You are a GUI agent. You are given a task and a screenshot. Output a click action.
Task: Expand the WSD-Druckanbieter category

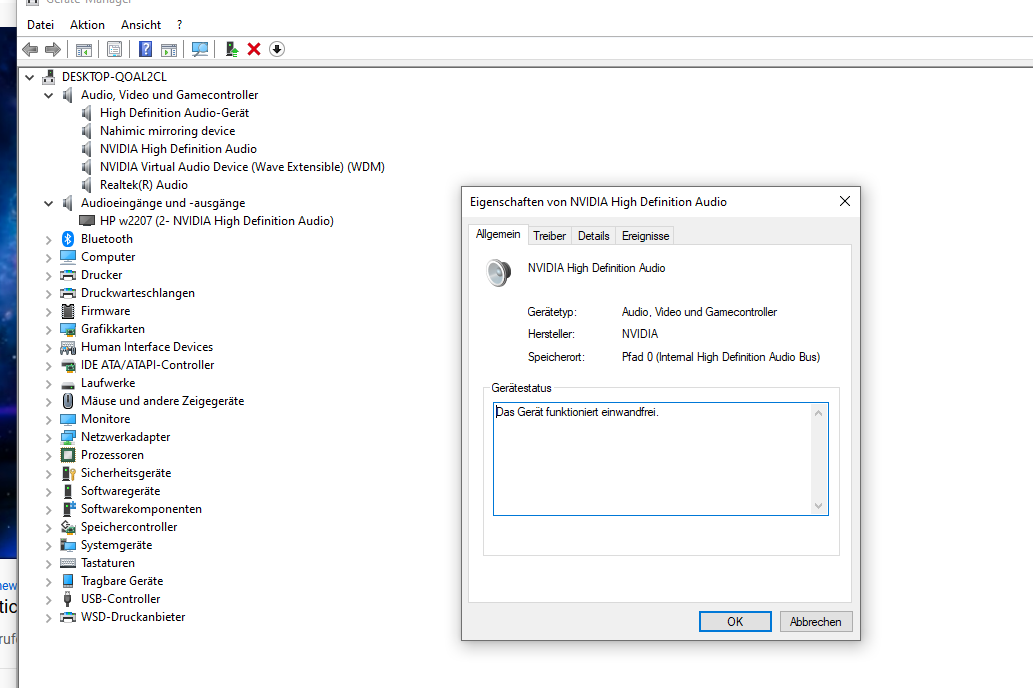coord(48,617)
